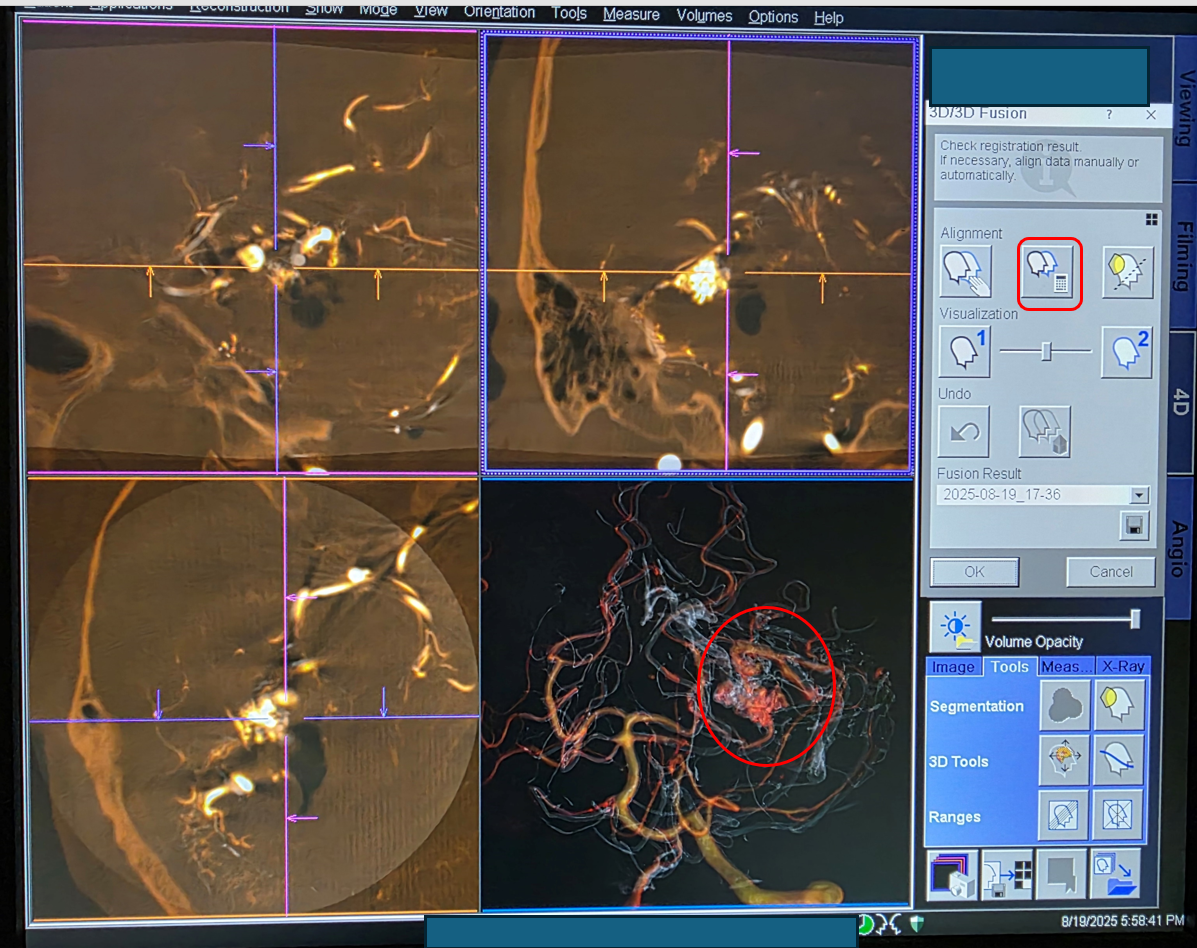The width and height of the screenshot is (1197, 948).
Task: Run automatic alignment calculator icon
Action: pyautogui.click(x=1048, y=273)
